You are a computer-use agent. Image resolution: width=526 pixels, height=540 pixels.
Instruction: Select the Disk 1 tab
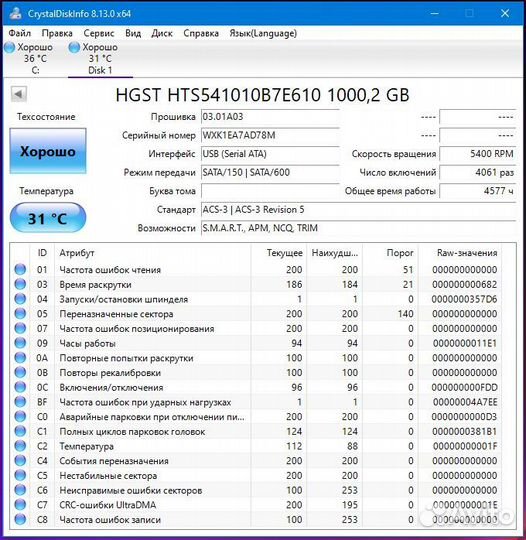(100, 59)
